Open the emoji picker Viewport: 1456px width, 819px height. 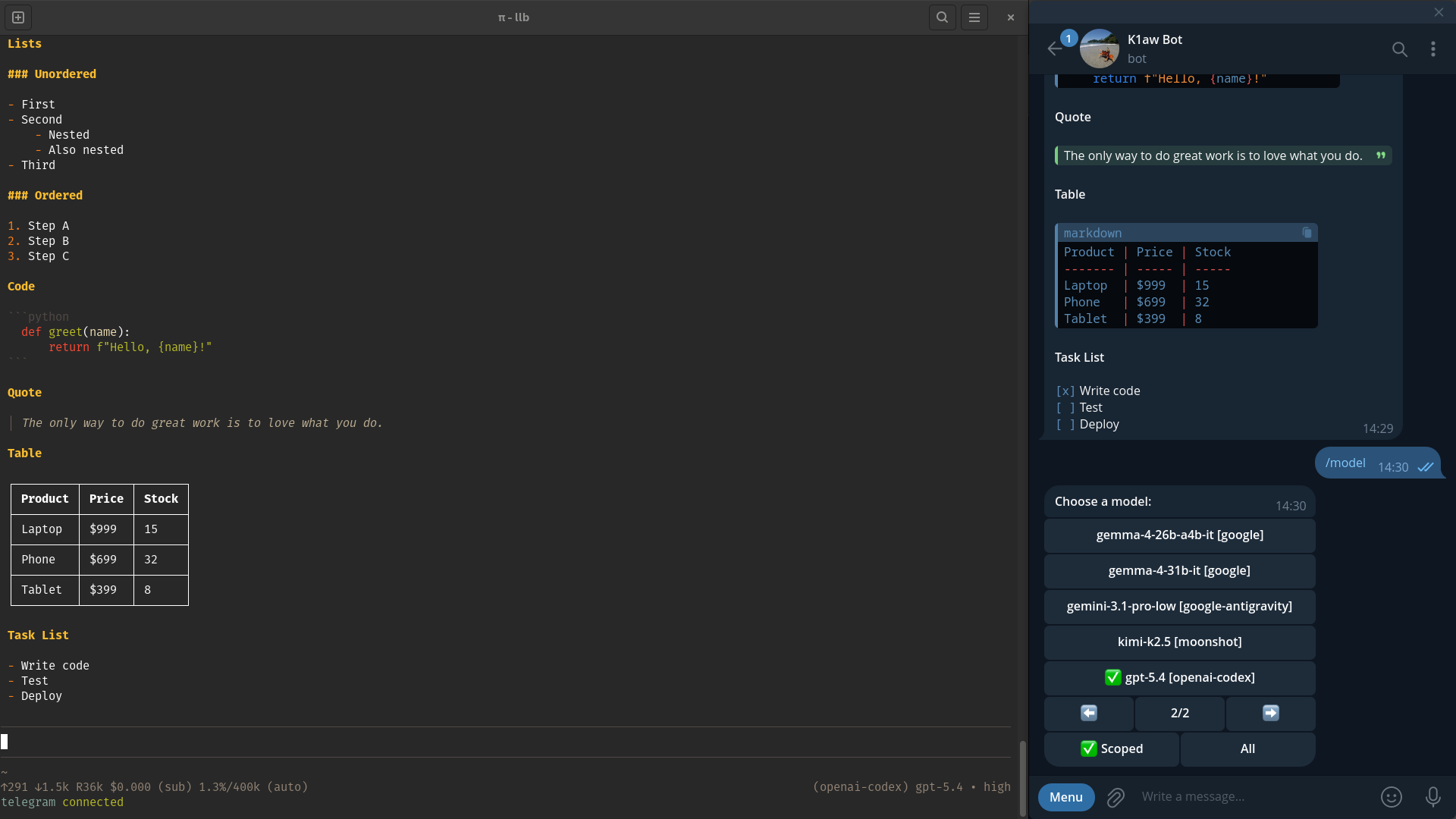(1391, 797)
